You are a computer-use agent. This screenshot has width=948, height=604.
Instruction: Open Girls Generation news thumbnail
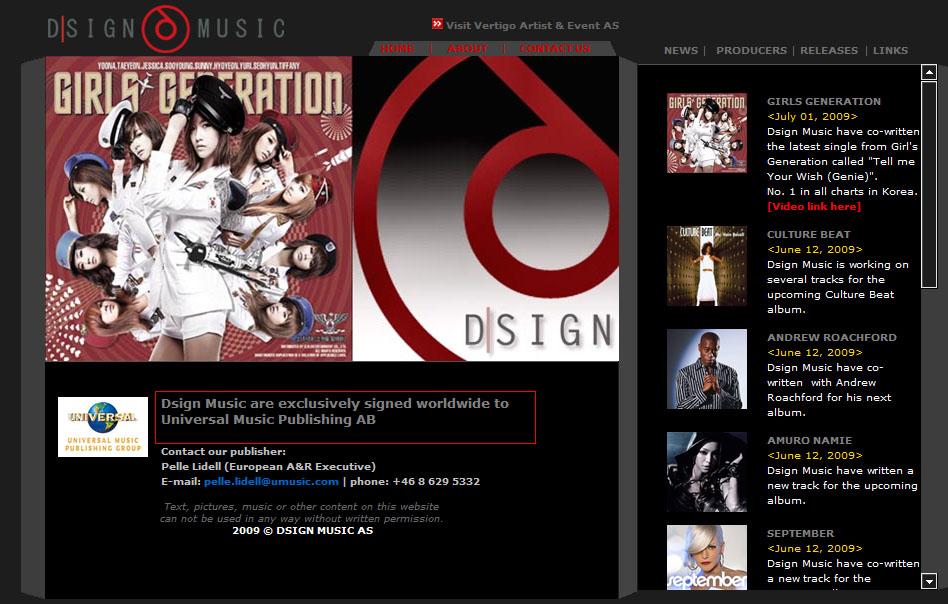tap(707, 133)
